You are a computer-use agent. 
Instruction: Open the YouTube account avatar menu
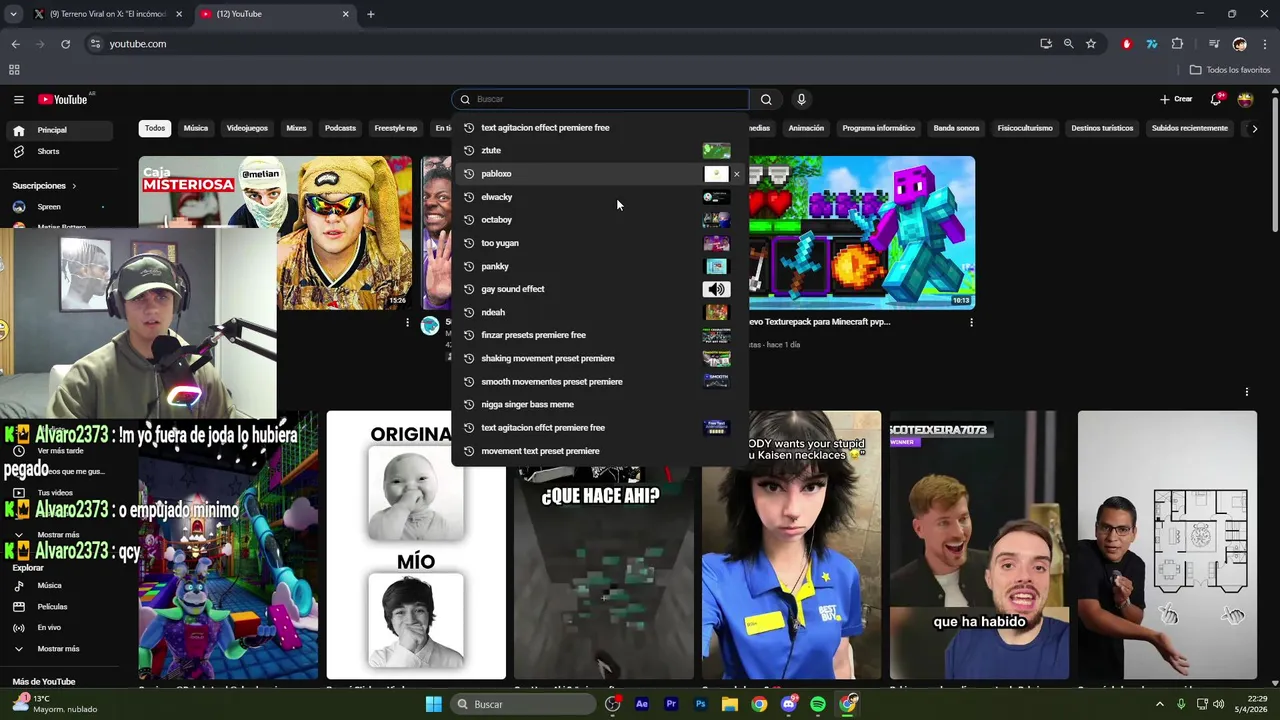pos(1245,99)
